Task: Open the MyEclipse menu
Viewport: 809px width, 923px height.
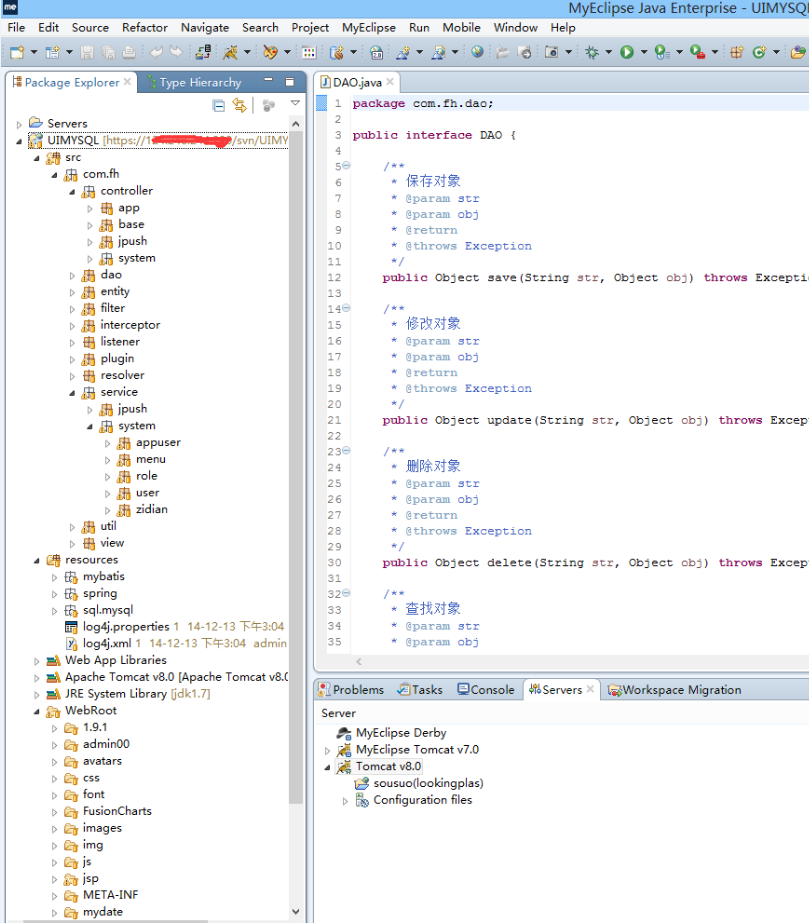Action: [369, 28]
